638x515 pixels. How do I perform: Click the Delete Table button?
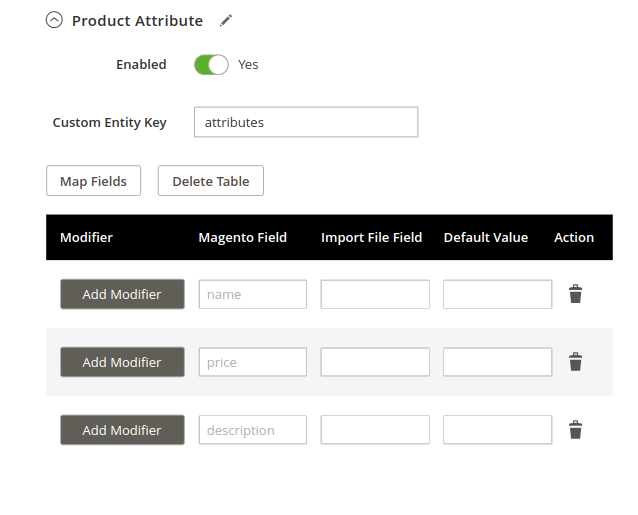pyautogui.click(x=211, y=181)
